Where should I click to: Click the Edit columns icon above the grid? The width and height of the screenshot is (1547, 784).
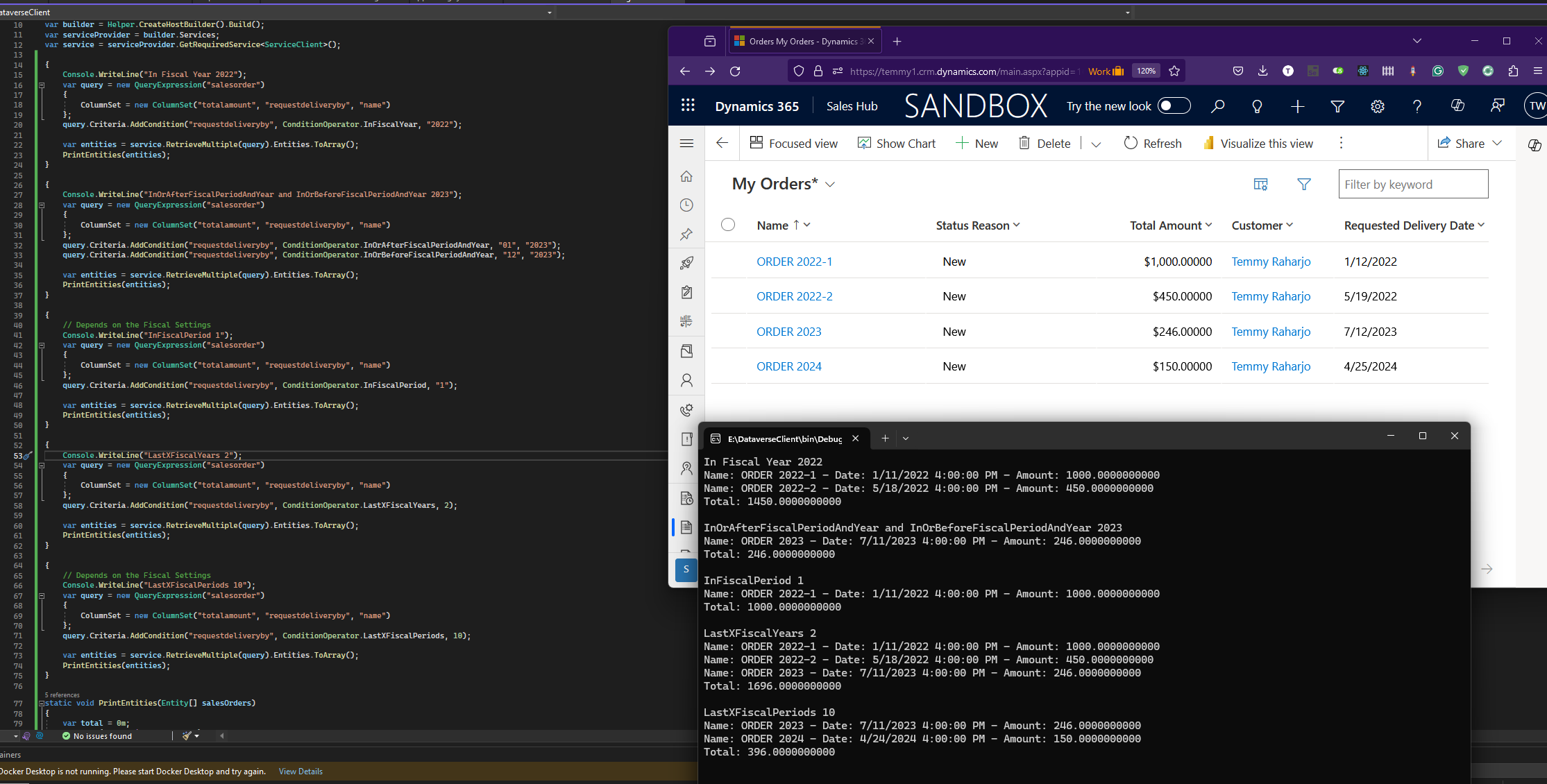[1261, 185]
